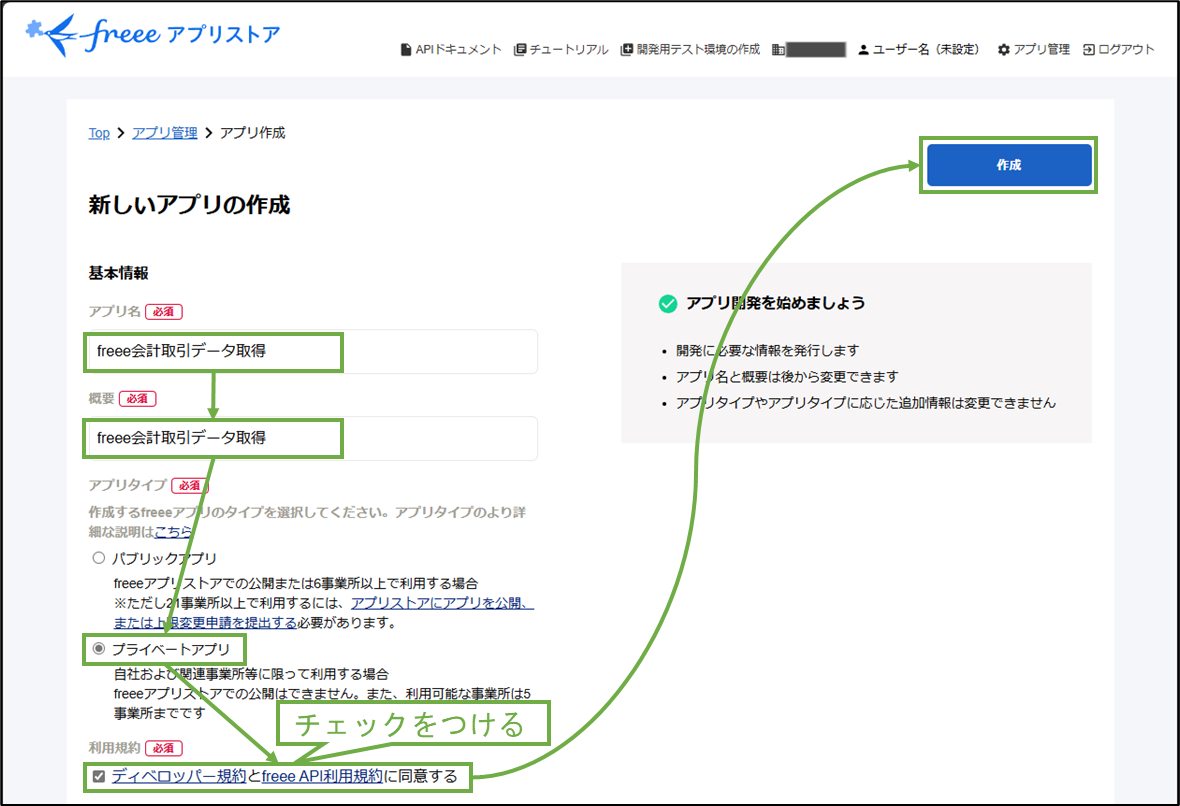Click the document icon beside APIドキュメント
1180x806 pixels.
pos(405,48)
